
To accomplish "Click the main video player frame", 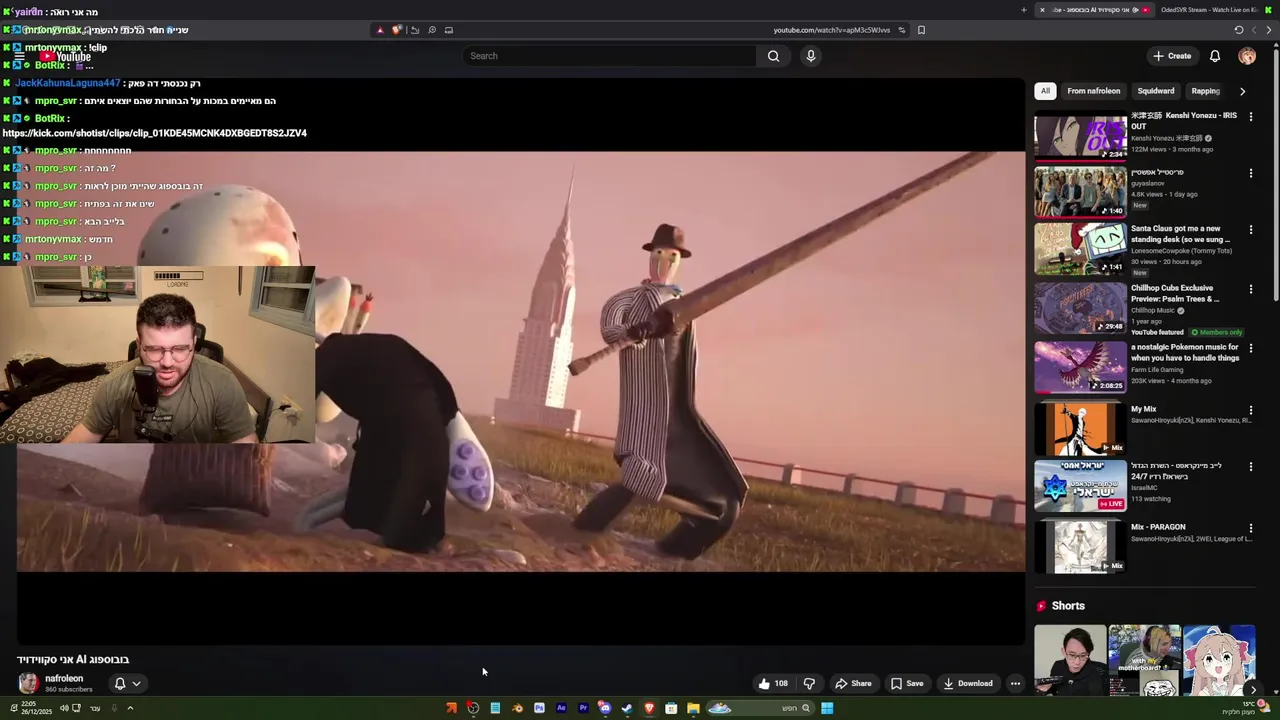I will click(520, 362).
